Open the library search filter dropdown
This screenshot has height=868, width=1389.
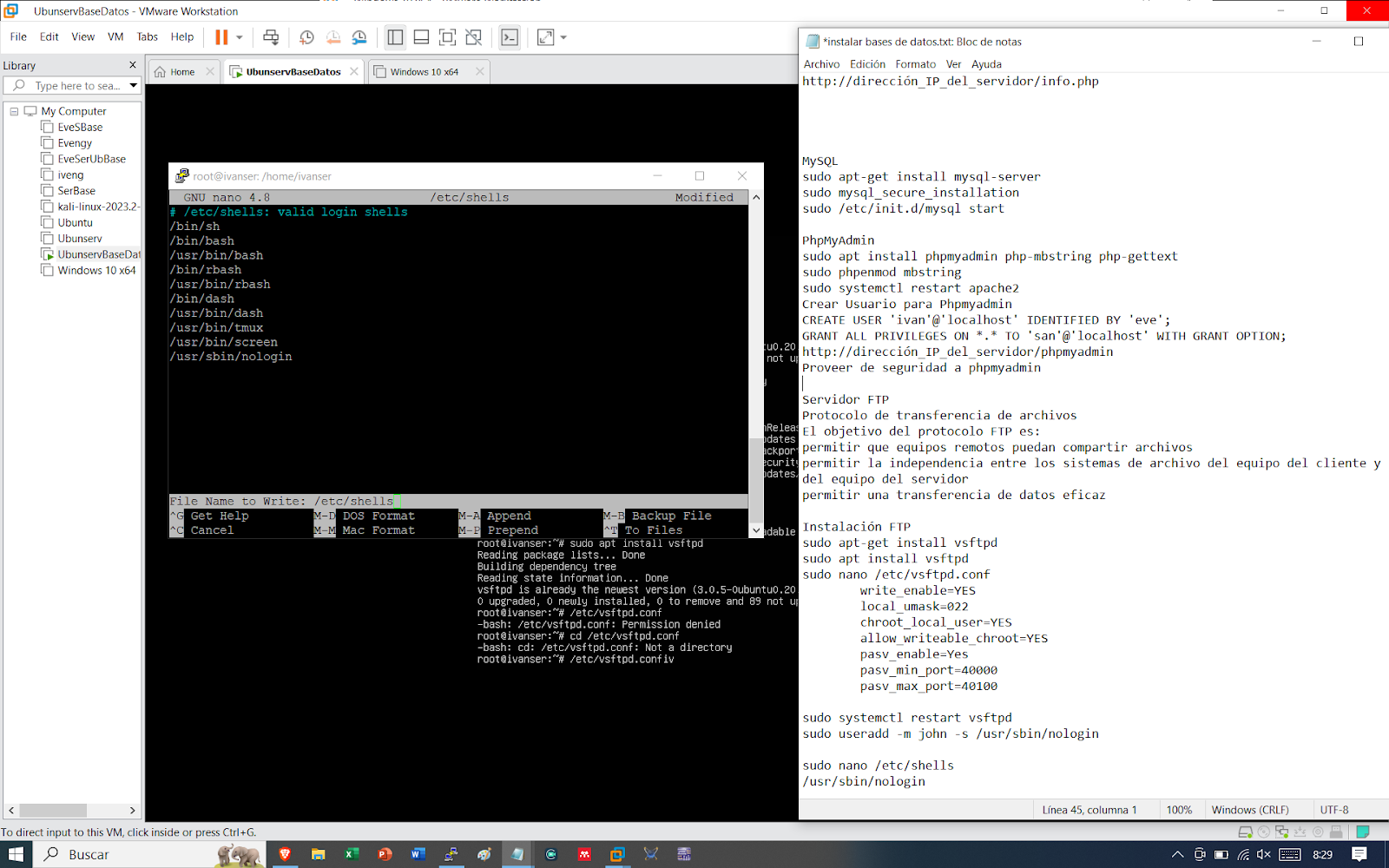(x=134, y=86)
